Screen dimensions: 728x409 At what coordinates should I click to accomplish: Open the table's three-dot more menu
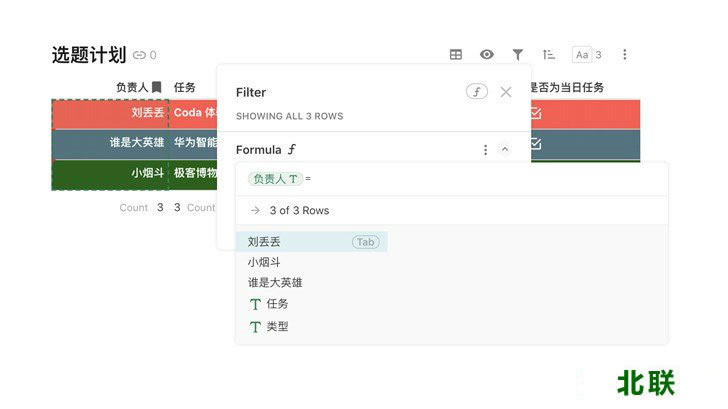(625, 55)
